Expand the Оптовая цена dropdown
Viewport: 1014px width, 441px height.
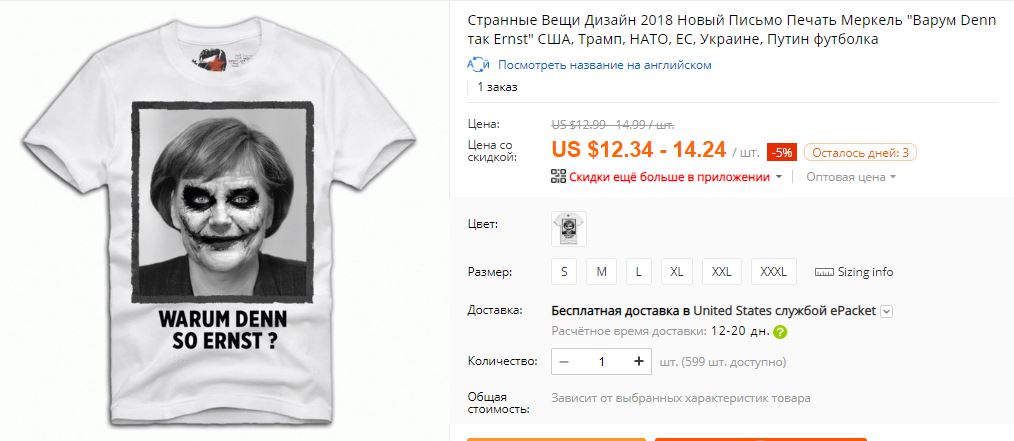893,177
